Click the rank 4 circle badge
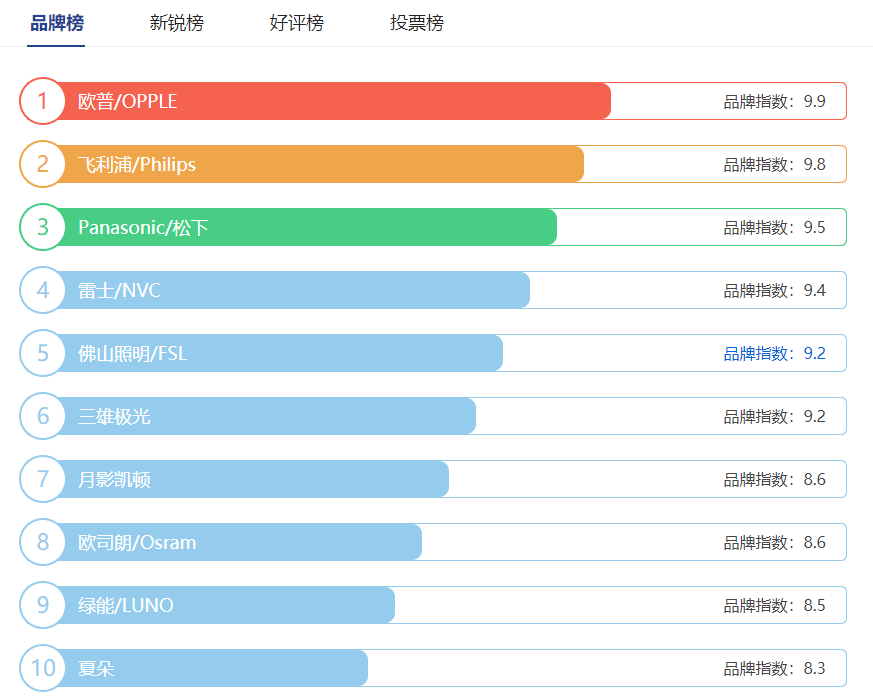Image resolution: width=873 pixels, height=697 pixels. click(43, 290)
